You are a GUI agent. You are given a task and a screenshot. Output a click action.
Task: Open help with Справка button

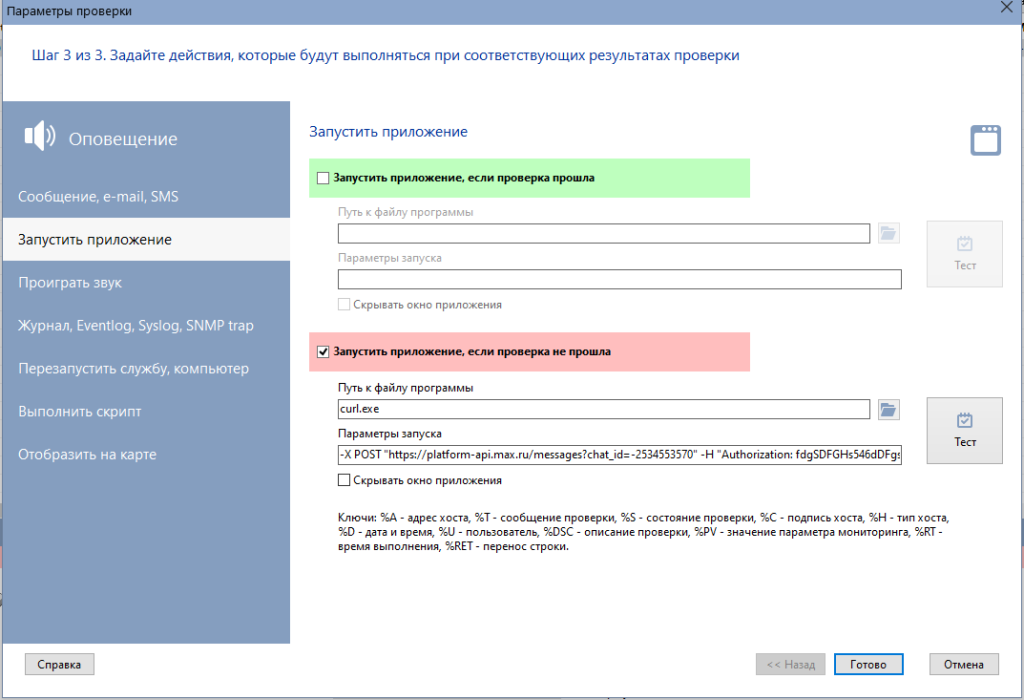pos(59,664)
